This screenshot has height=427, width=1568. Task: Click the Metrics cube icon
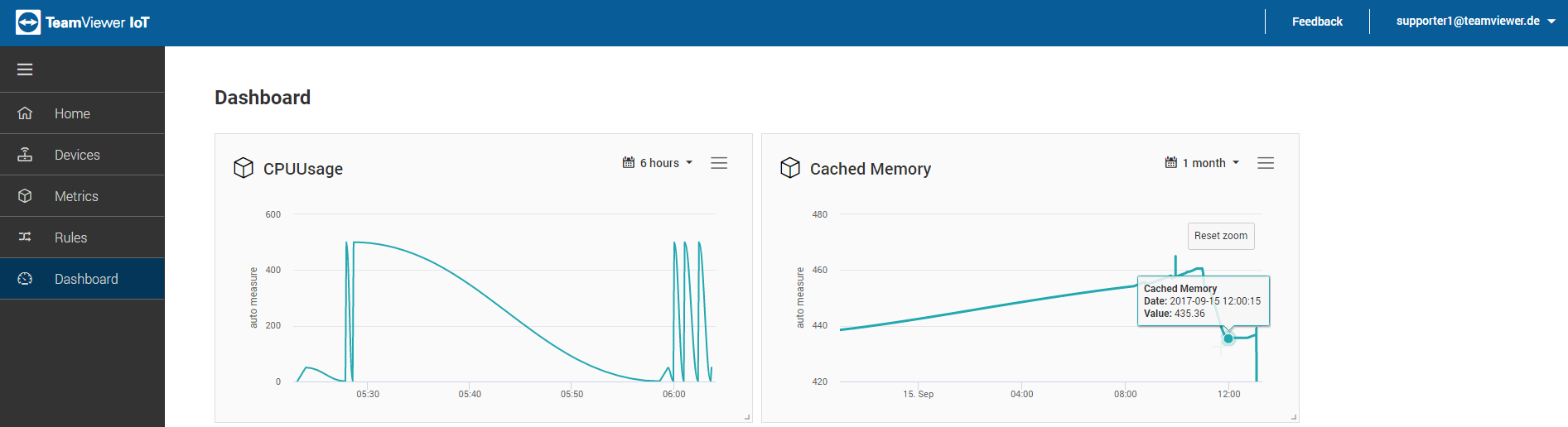pos(25,196)
